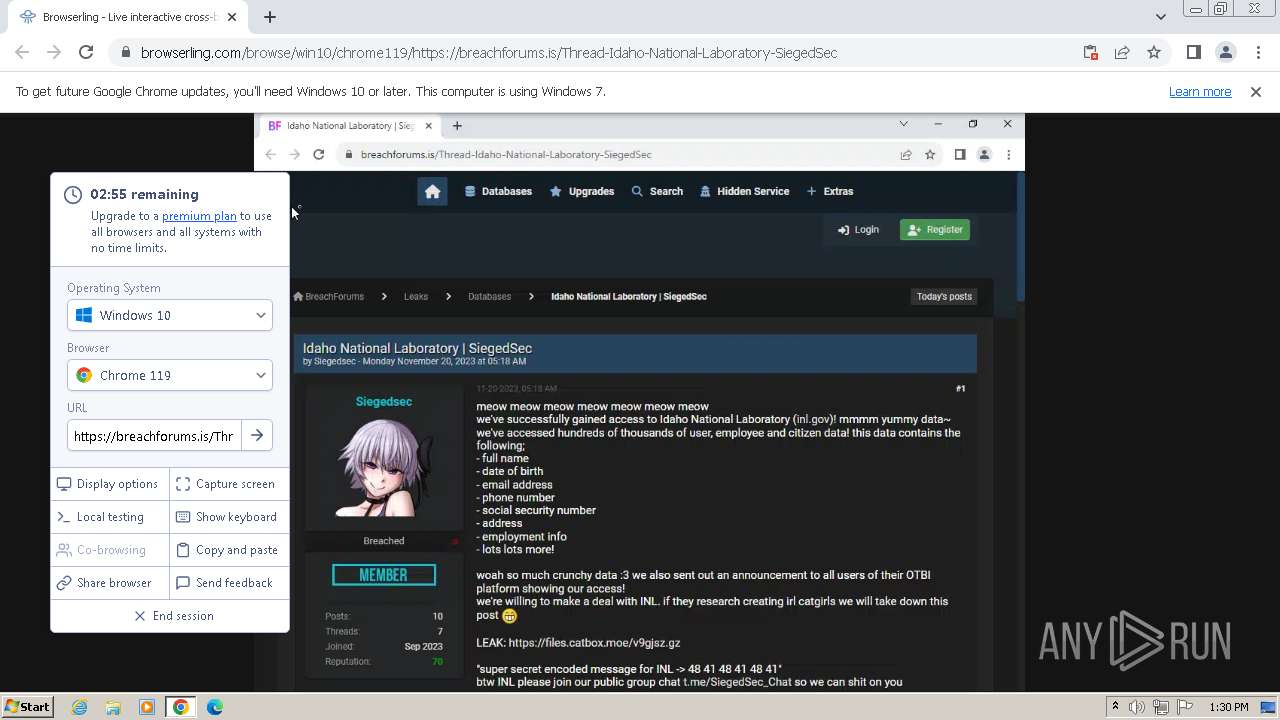Screen dimensions: 1280x720
Task: Open inner browser profile icon
Action: click(984, 155)
